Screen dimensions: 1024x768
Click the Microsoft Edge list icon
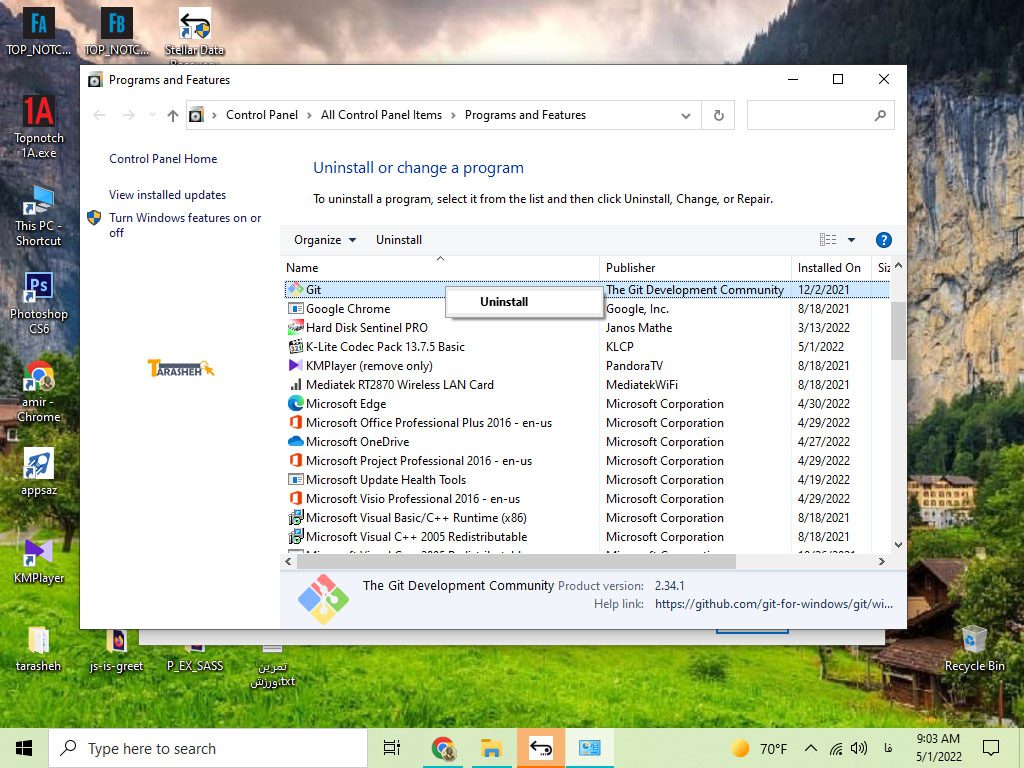[296, 404]
